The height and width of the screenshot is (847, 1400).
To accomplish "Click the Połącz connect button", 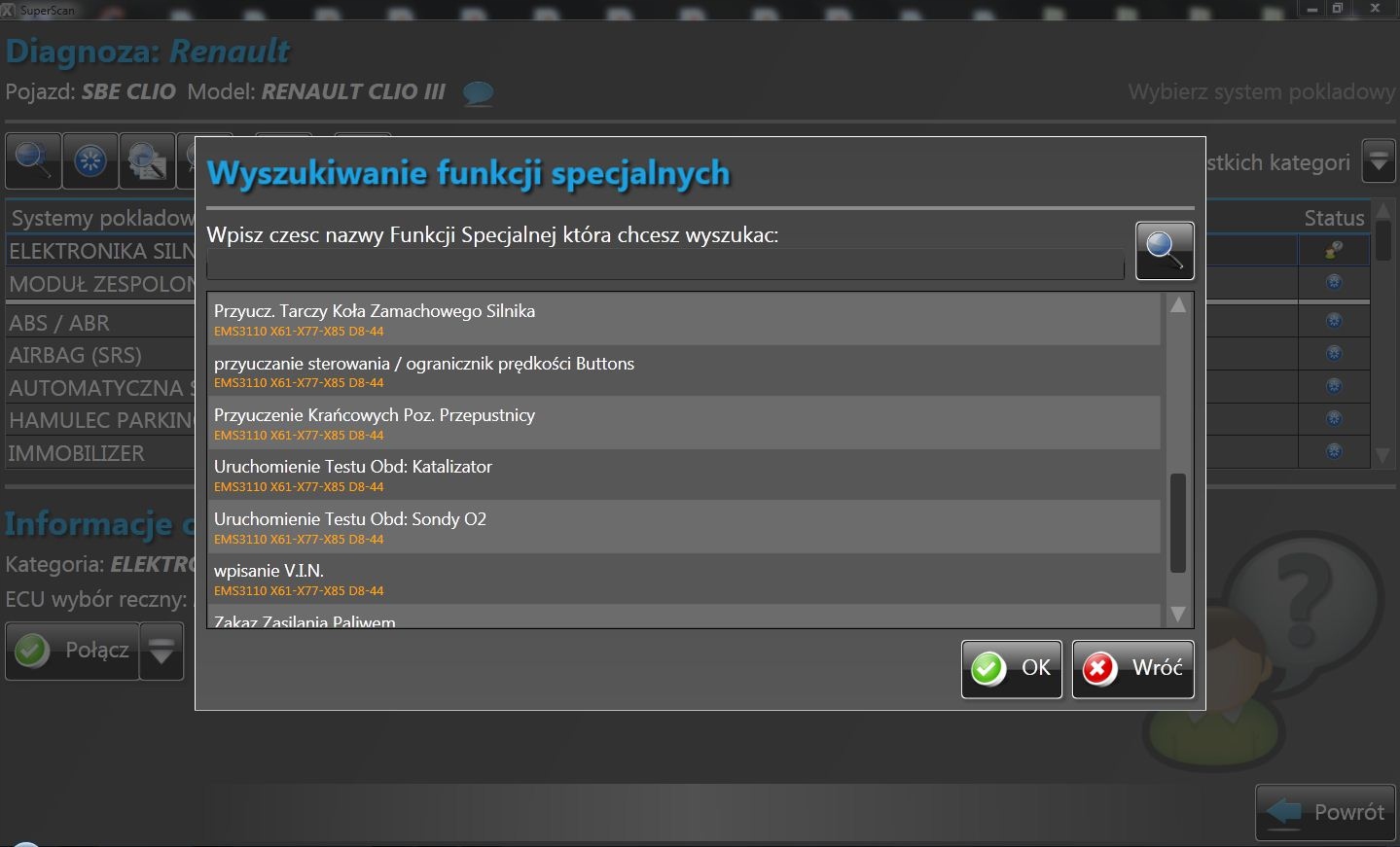I will coord(73,651).
